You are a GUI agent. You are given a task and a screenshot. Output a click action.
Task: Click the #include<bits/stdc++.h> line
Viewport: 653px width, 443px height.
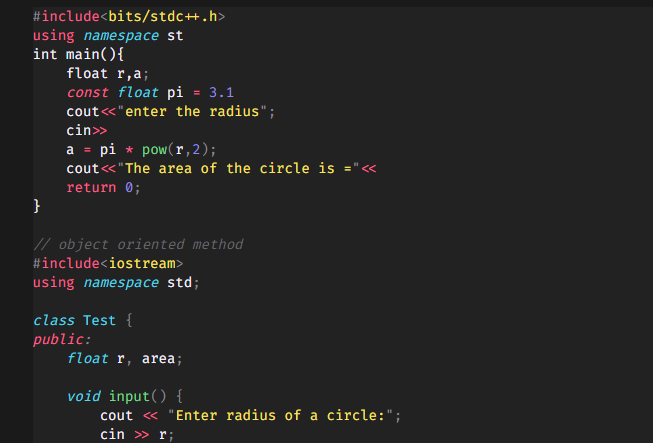(129, 17)
